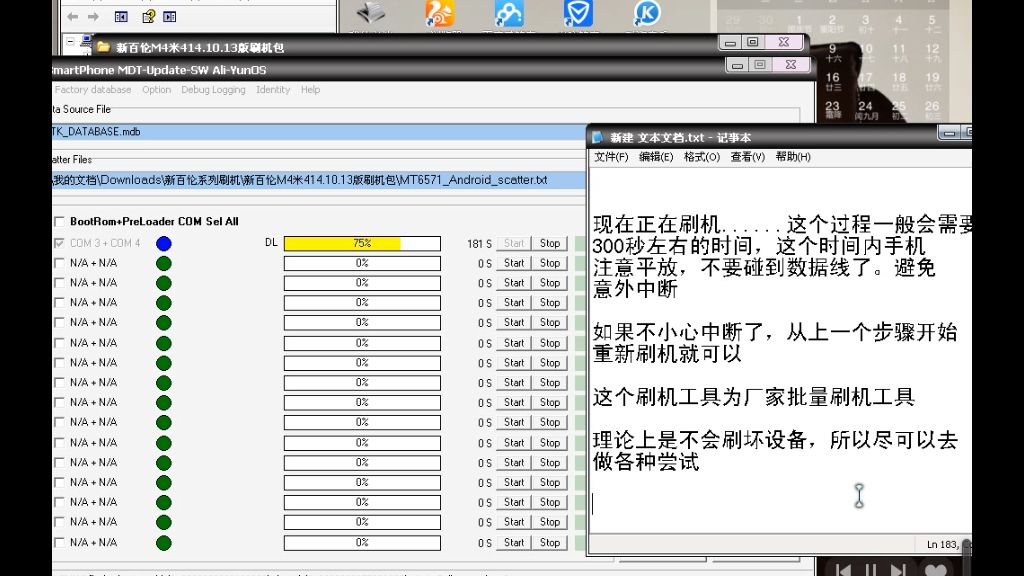
Task: Toggle the COM 3 + COM 4 checkbox
Action: pyautogui.click(x=59, y=243)
